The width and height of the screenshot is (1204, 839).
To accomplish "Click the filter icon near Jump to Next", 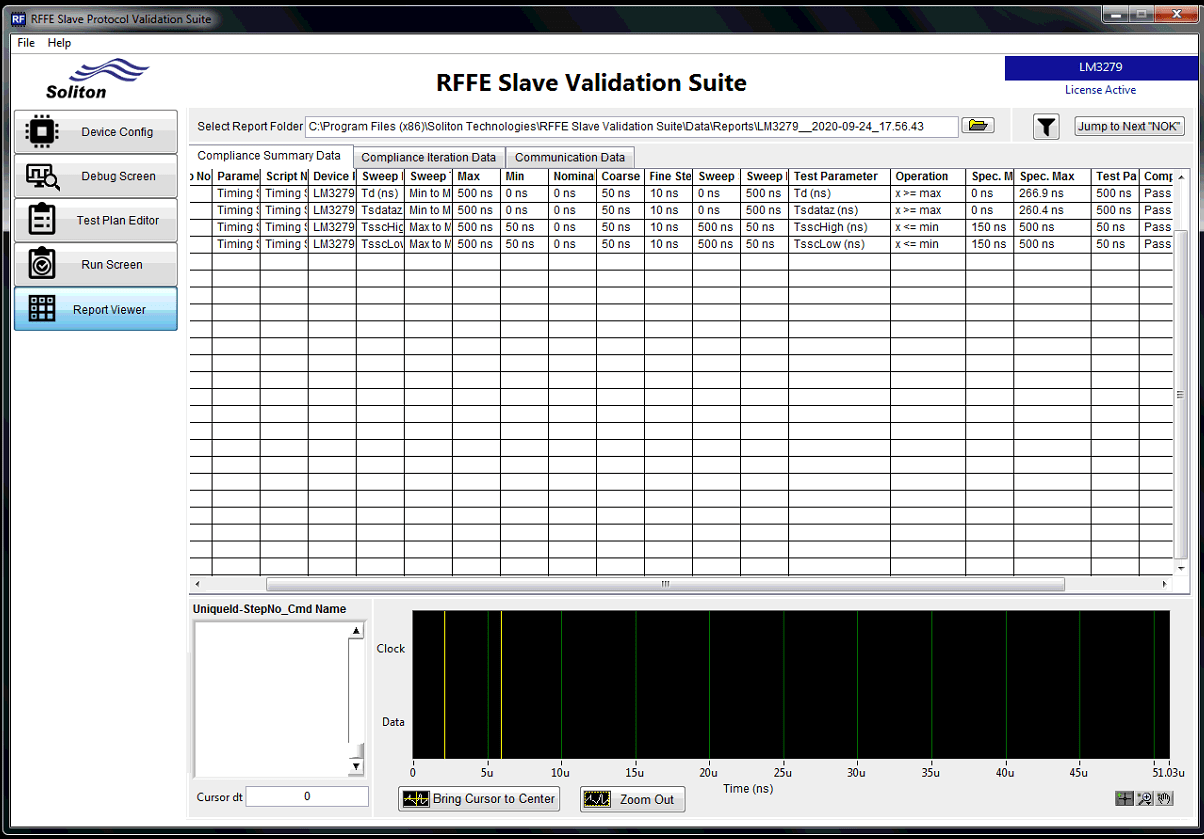I will pyautogui.click(x=1046, y=126).
